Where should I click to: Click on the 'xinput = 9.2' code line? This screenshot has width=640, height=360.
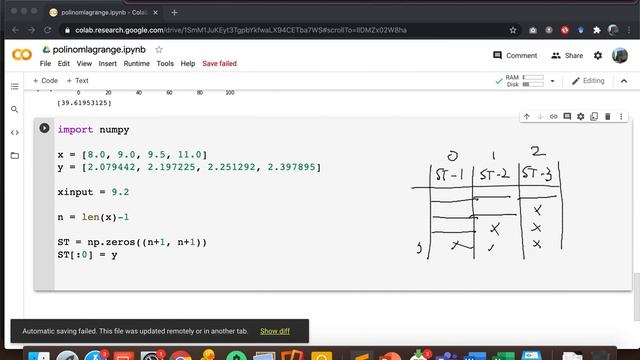coord(93,192)
